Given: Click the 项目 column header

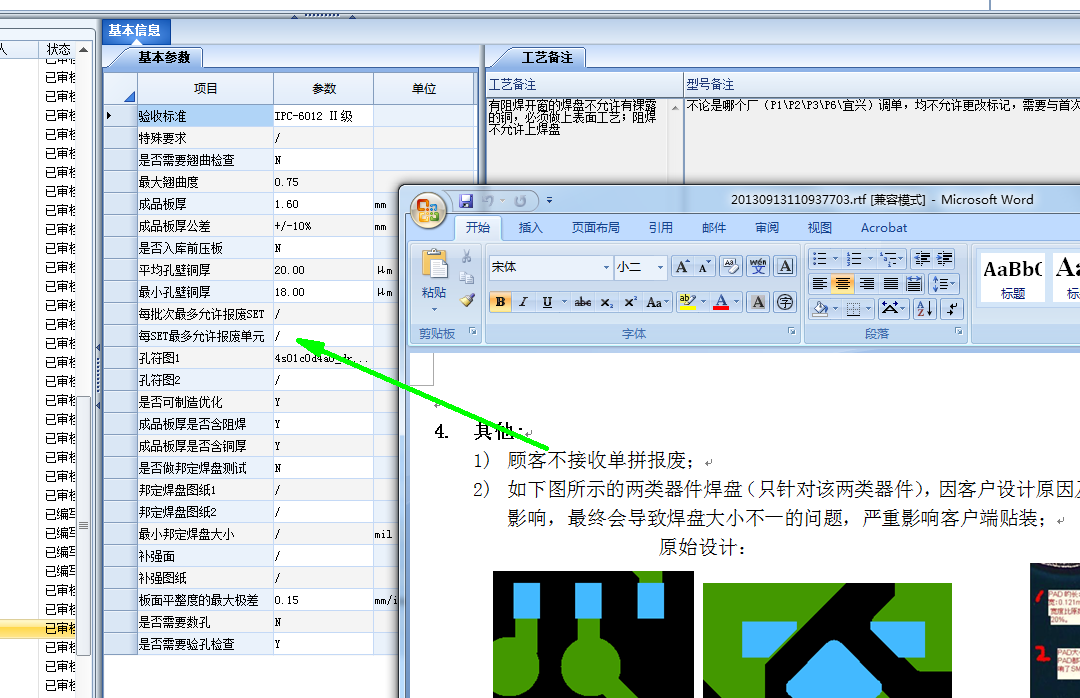Looking at the screenshot, I should click(205, 89).
